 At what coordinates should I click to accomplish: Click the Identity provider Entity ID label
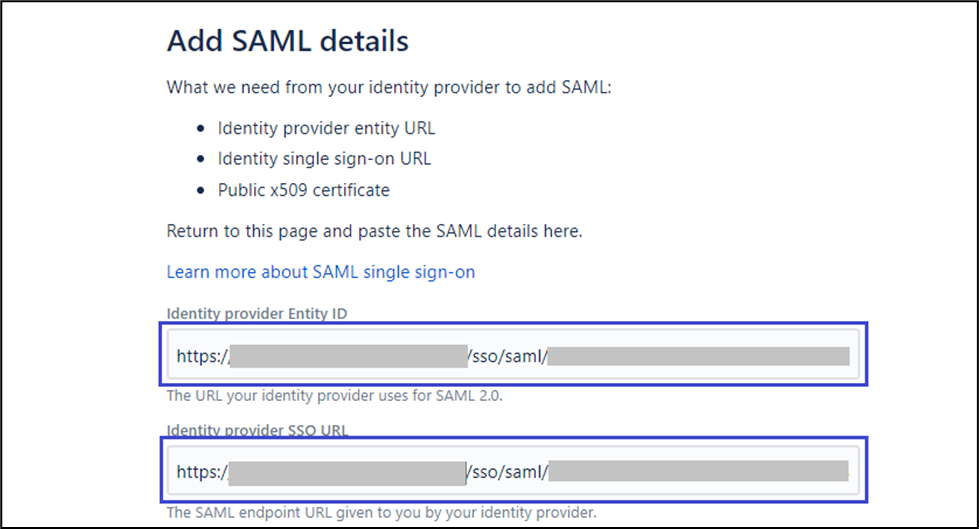pyautogui.click(x=256, y=314)
